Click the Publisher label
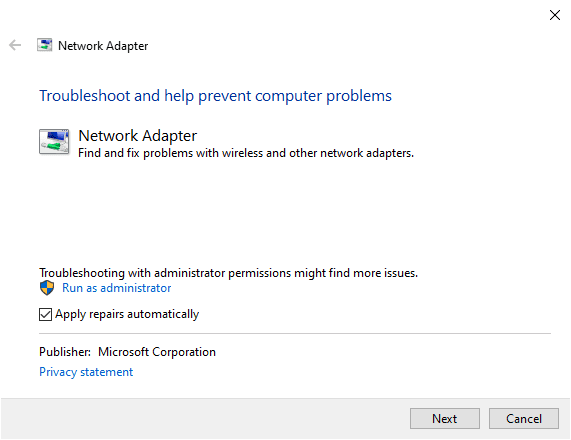Screen dimensions: 571x440 click(x=65, y=352)
